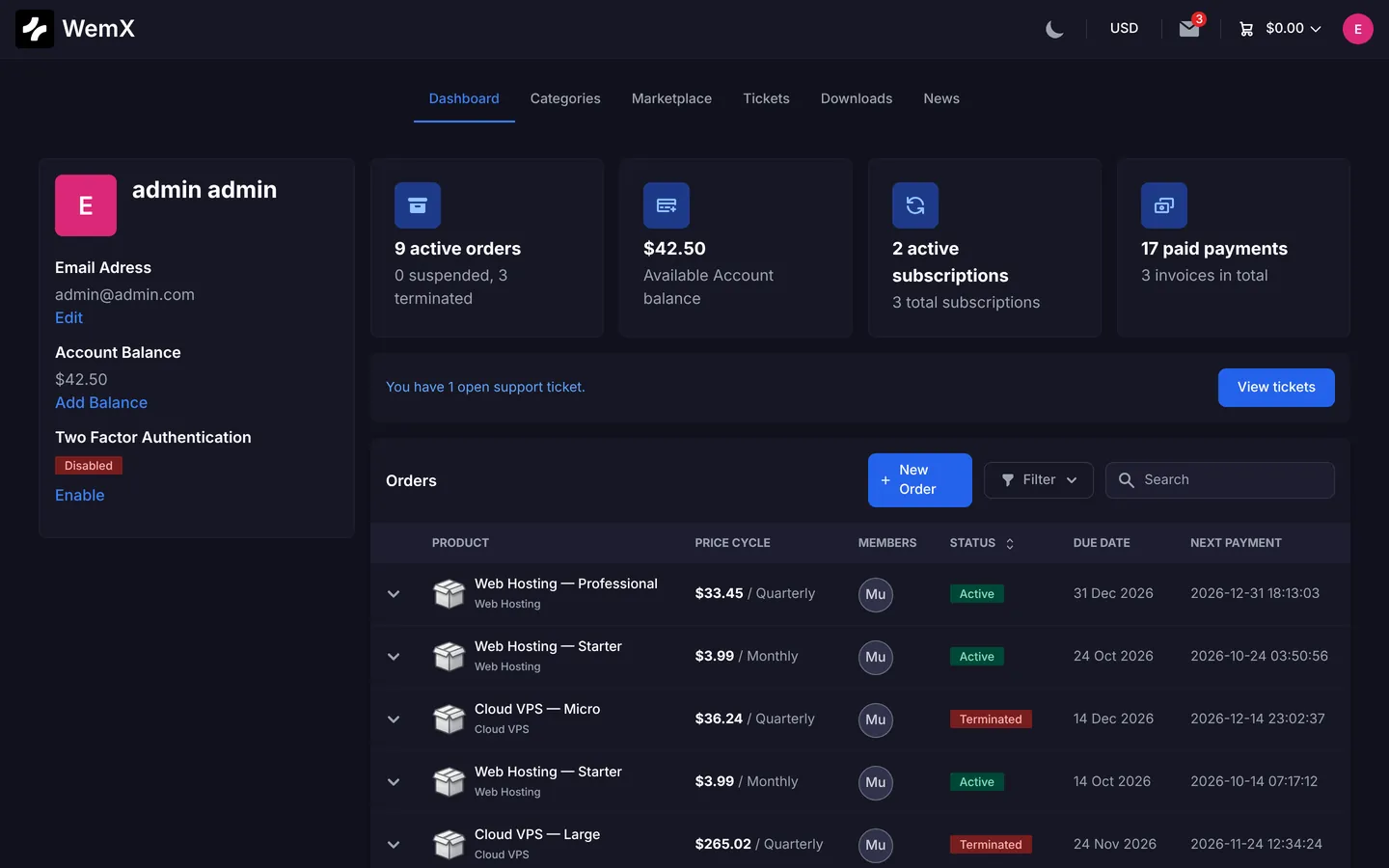
Task: Expand the Cloud VPS — Large order row
Action: 394,845
